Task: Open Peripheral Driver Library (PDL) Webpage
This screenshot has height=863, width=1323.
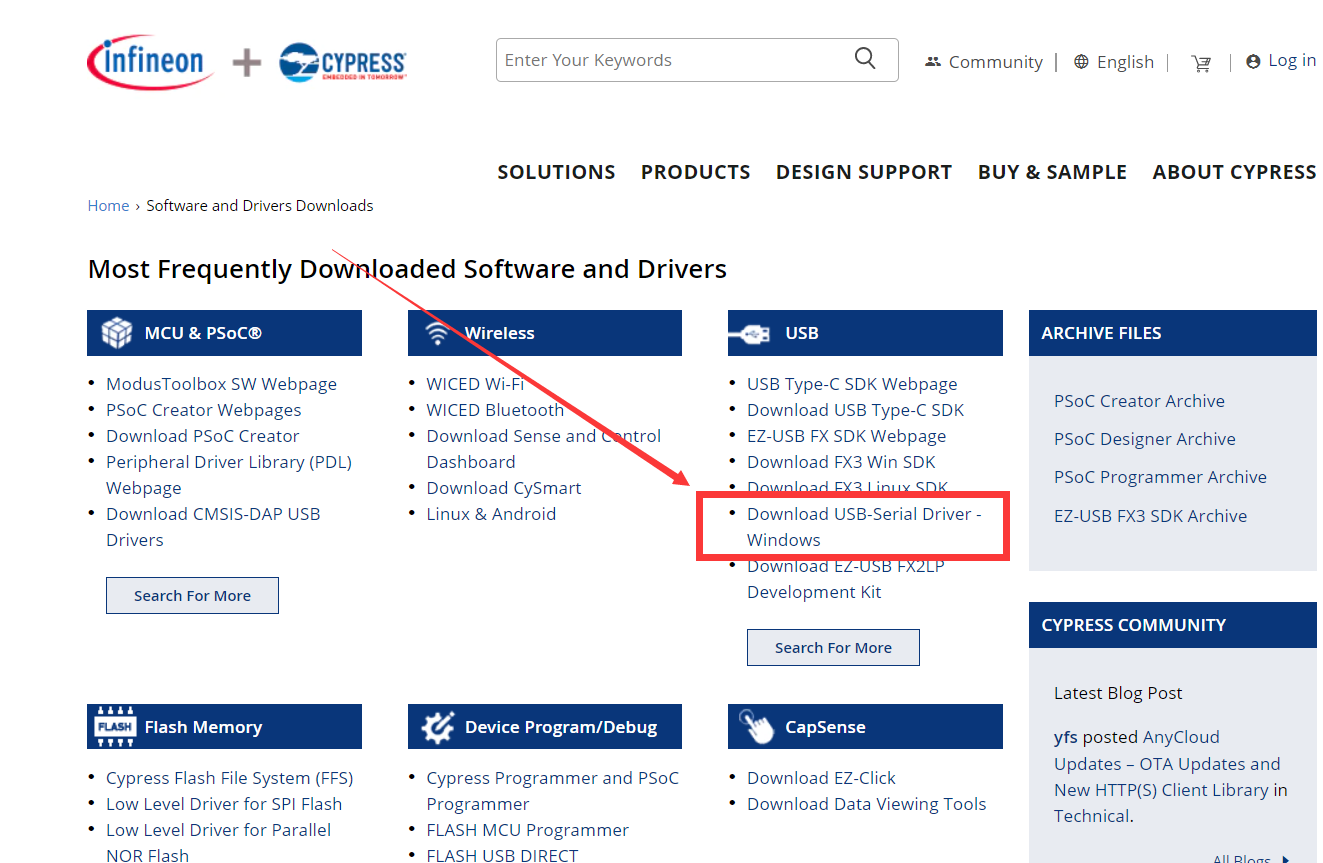Action: [x=229, y=475]
